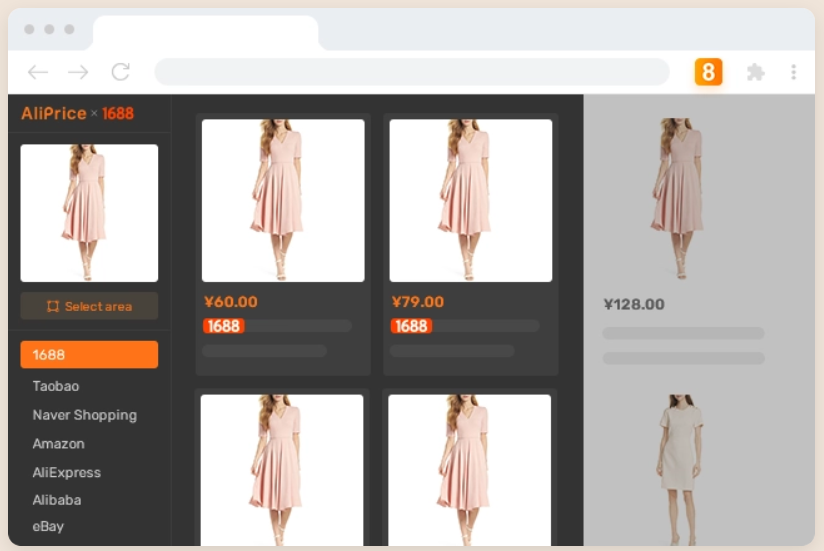Image resolution: width=824 pixels, height=551 pixels.
Task: Click the browser address bar
Action: [x=412, y=72]
